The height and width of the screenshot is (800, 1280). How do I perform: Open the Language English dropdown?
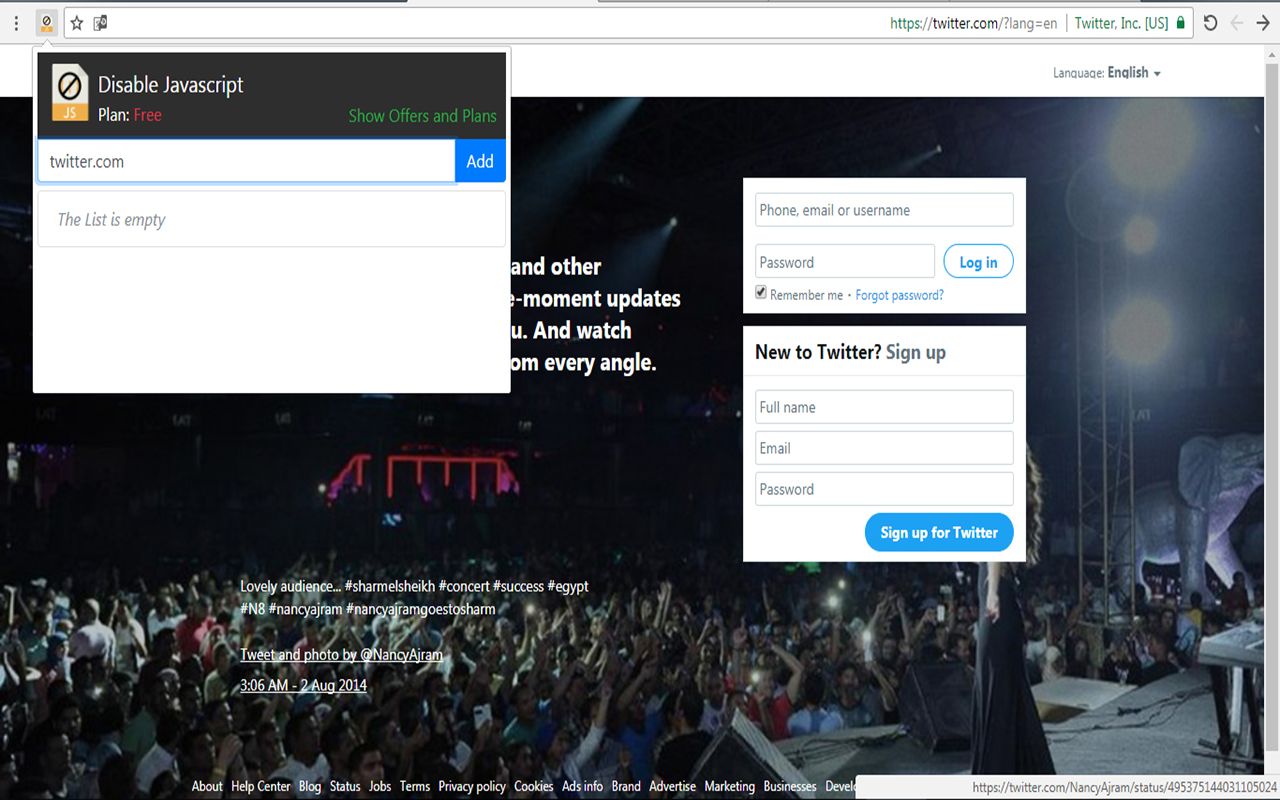(x=1107, y=73)
